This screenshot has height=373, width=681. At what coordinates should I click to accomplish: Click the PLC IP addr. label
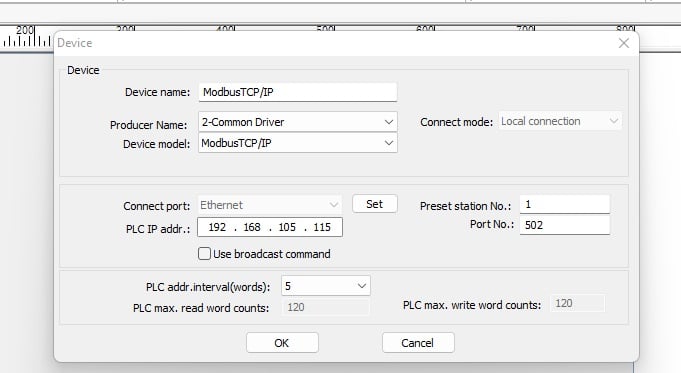coord(158,229)
